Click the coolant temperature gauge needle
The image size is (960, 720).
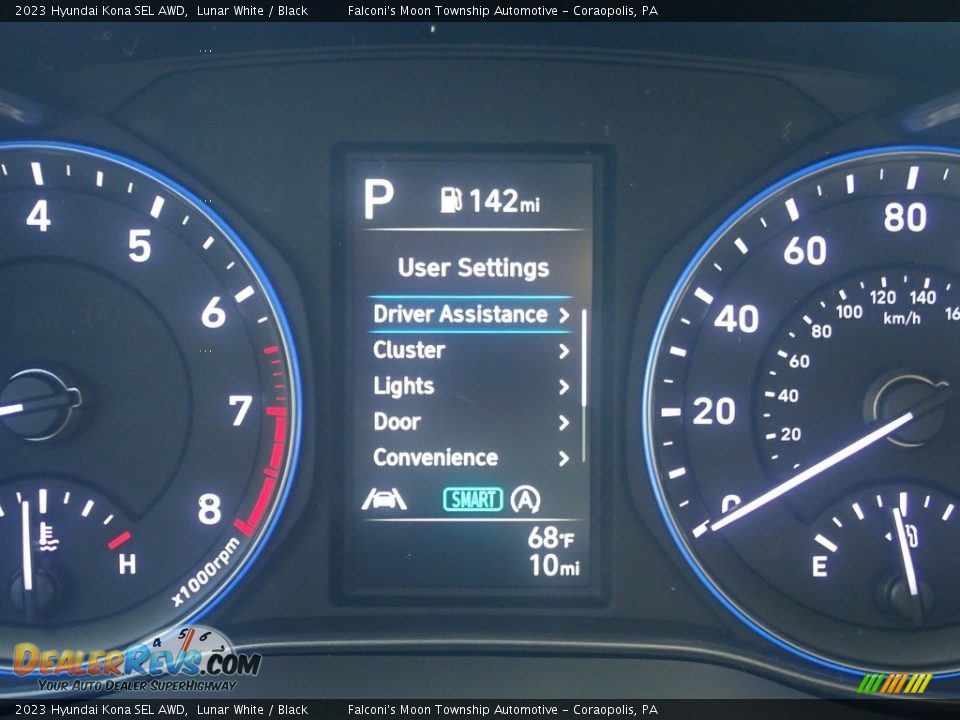click(x=26, y=545)
